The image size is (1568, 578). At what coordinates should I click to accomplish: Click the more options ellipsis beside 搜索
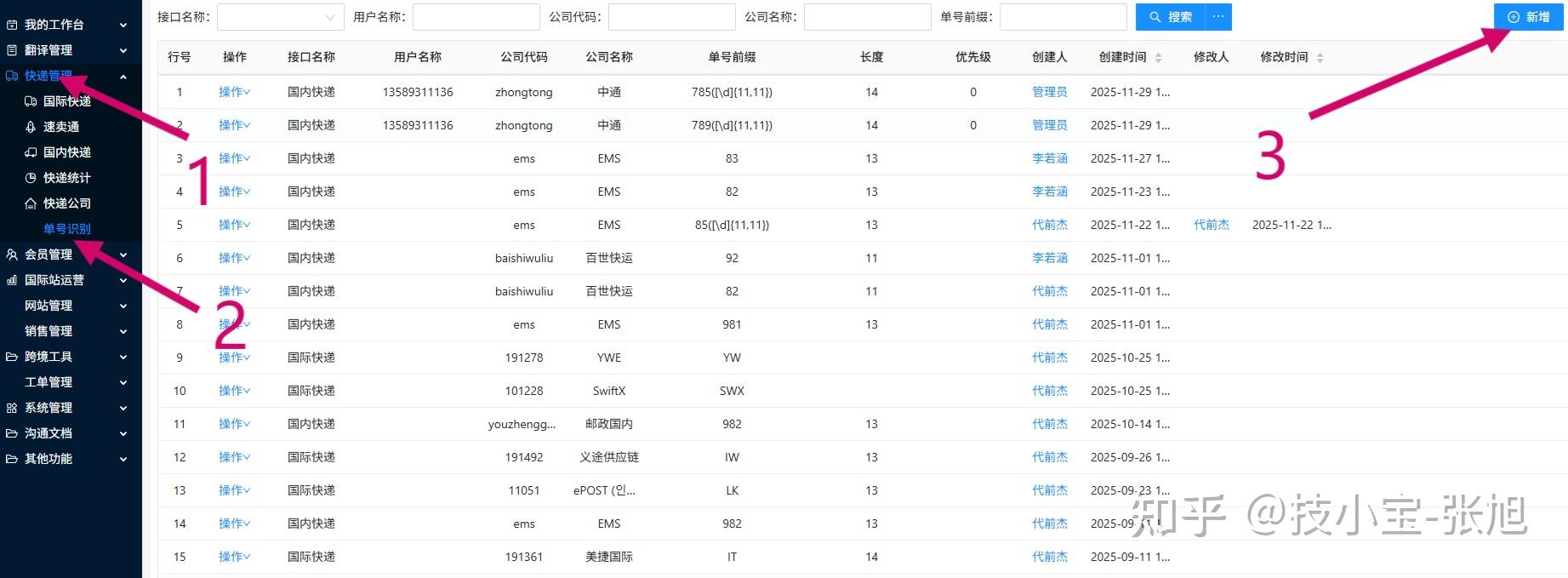[1218, 17]
